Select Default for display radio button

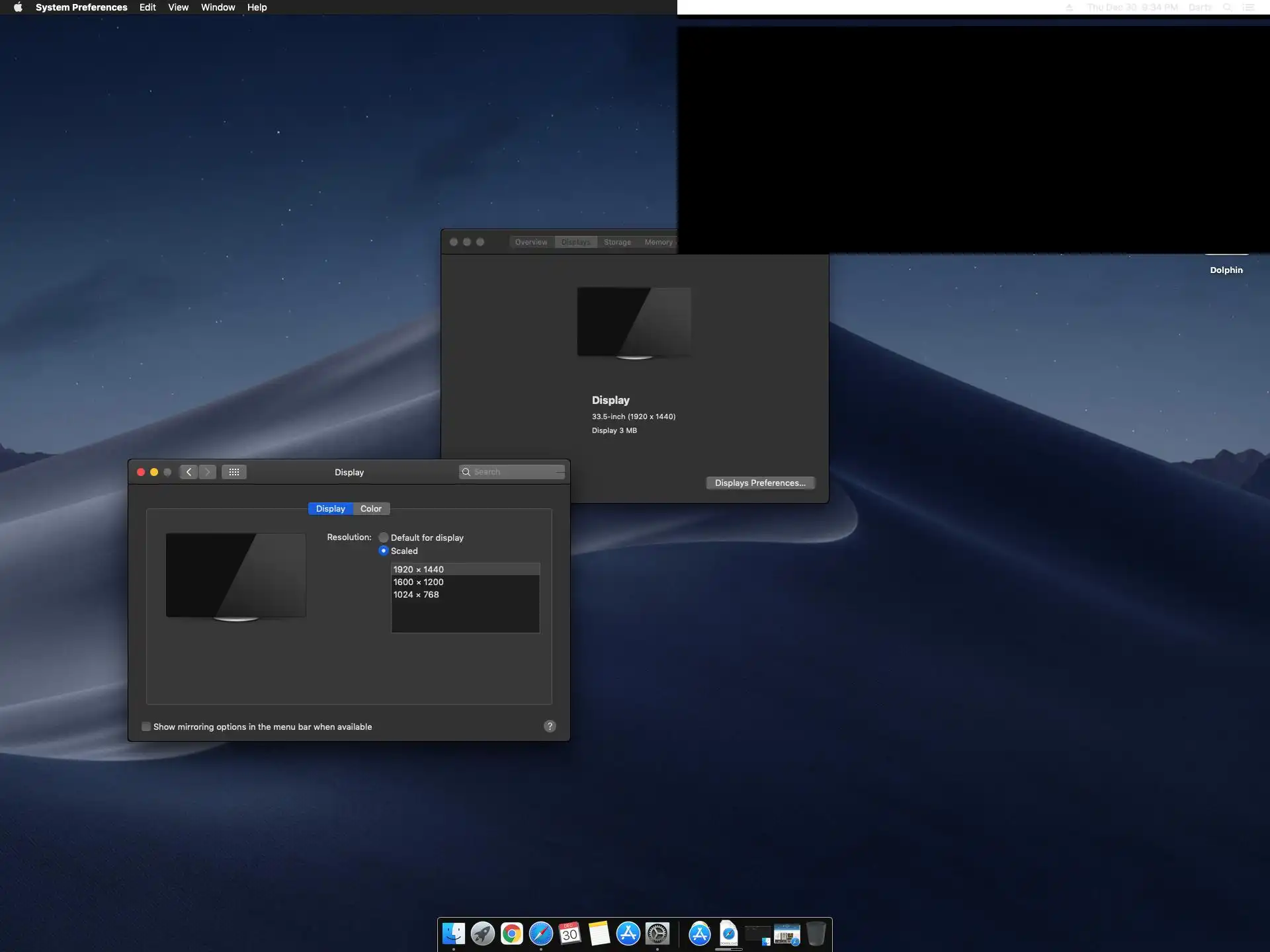coord(384,537)
